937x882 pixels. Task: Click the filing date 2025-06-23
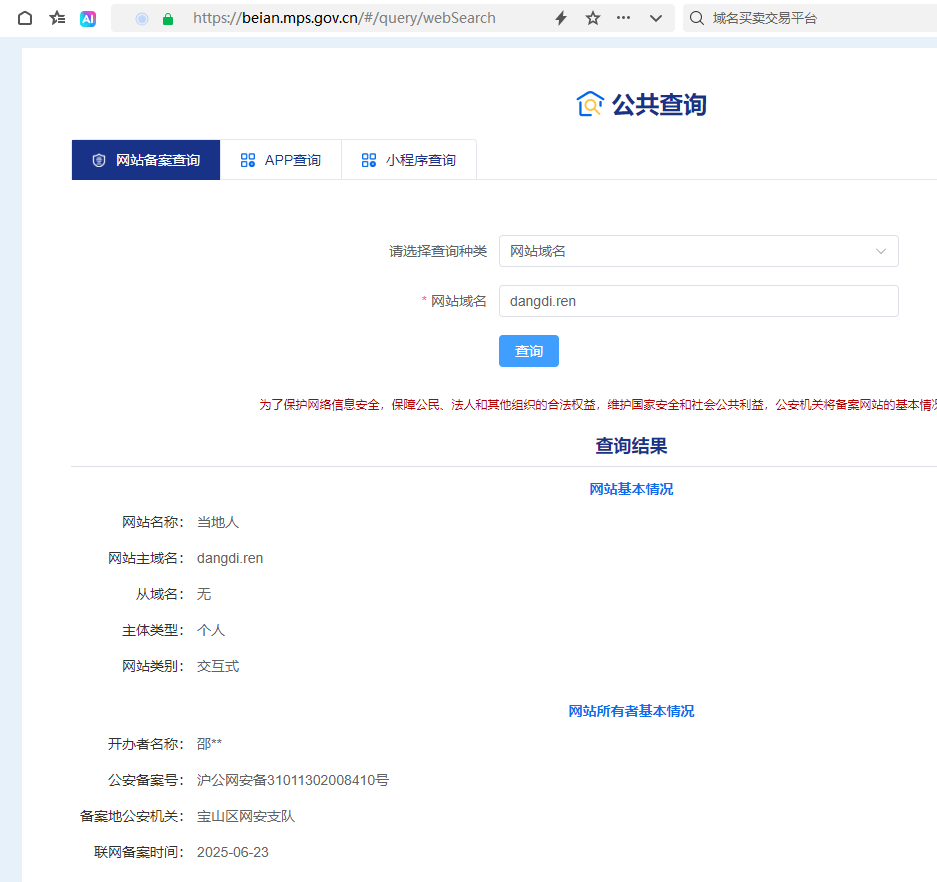point(233,852)
